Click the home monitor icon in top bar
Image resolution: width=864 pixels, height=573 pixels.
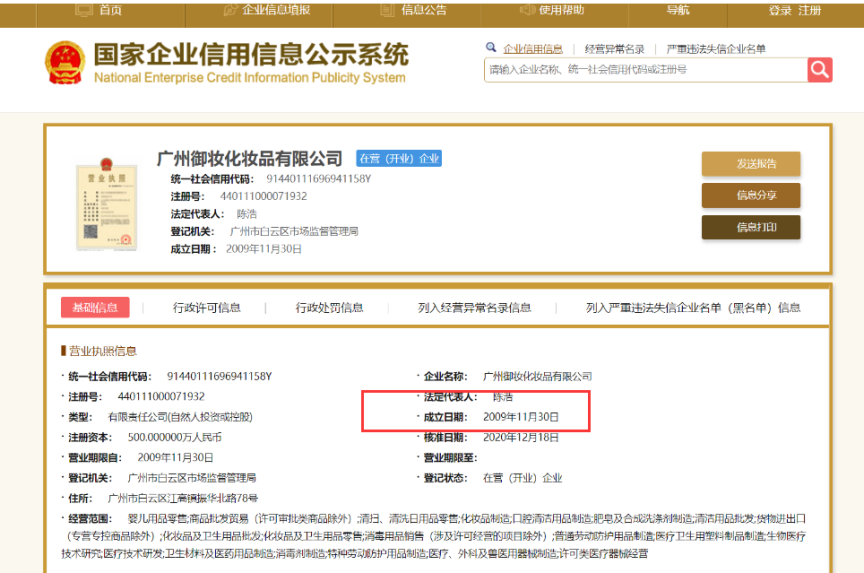pyautogui.click(x=84, y=9)
